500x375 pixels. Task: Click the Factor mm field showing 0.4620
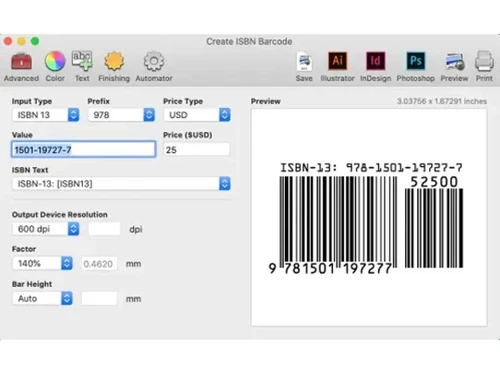pos(99,264)
